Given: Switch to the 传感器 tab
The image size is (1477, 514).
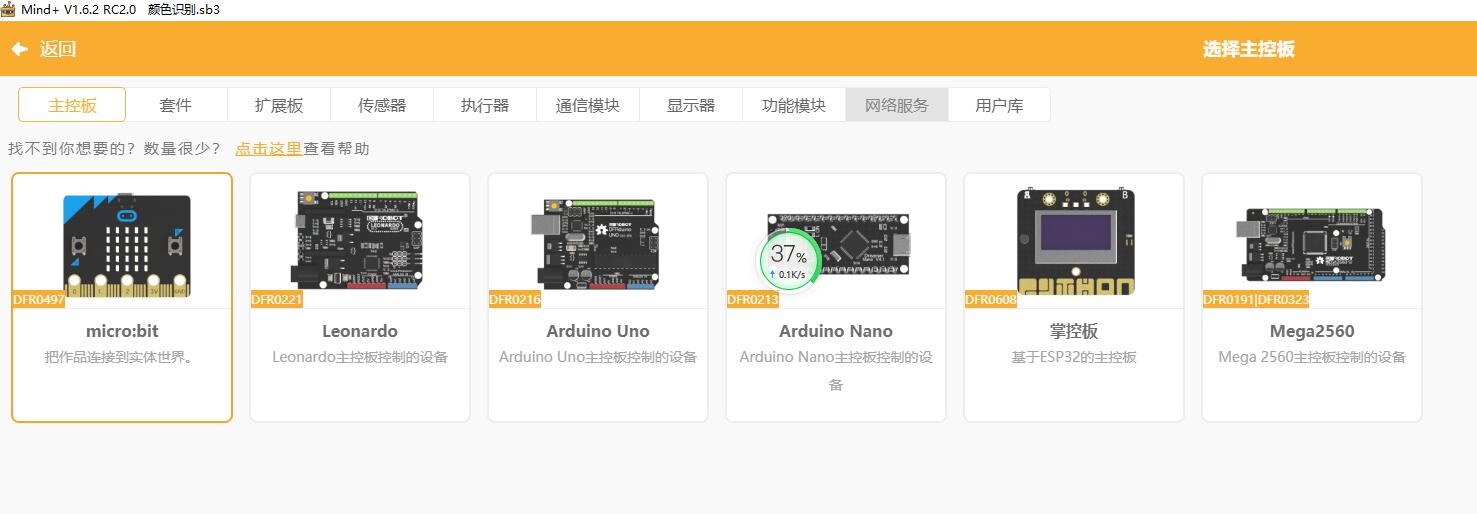Looking at the screenshot, I should (x=382, y=105).
